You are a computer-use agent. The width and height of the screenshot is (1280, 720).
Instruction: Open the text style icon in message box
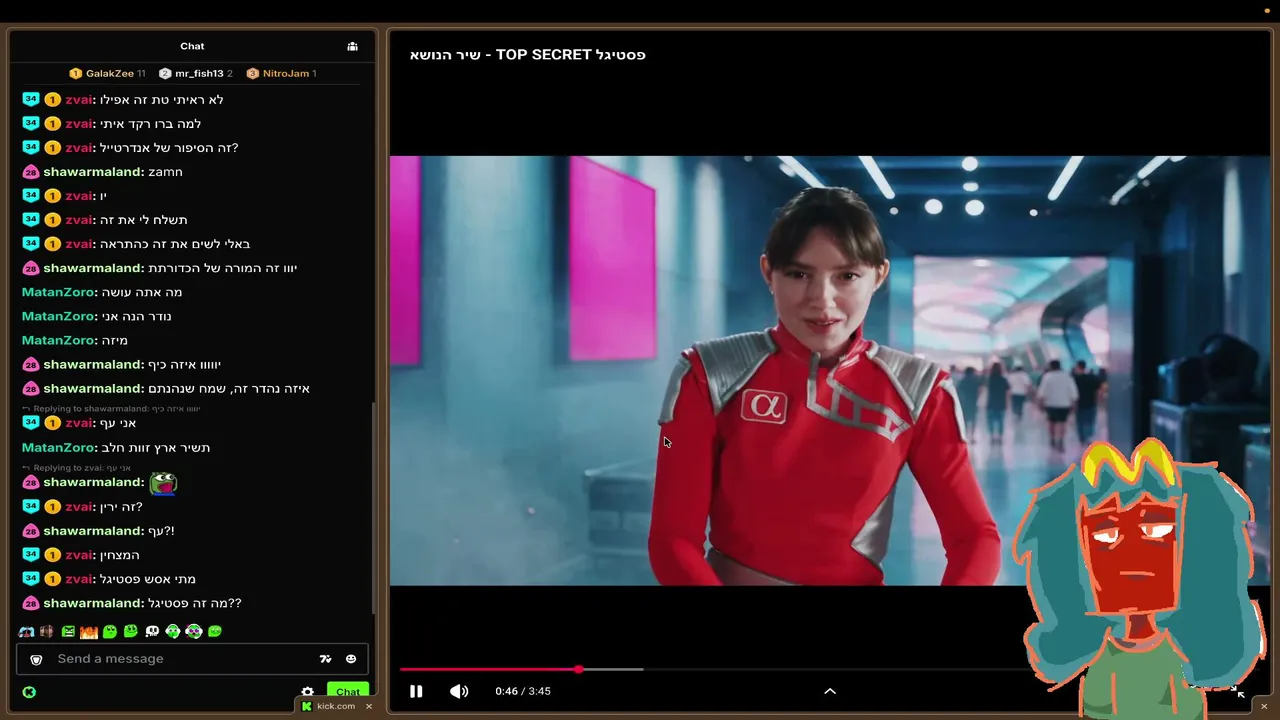pyautogui.click(x=325, y=659)
